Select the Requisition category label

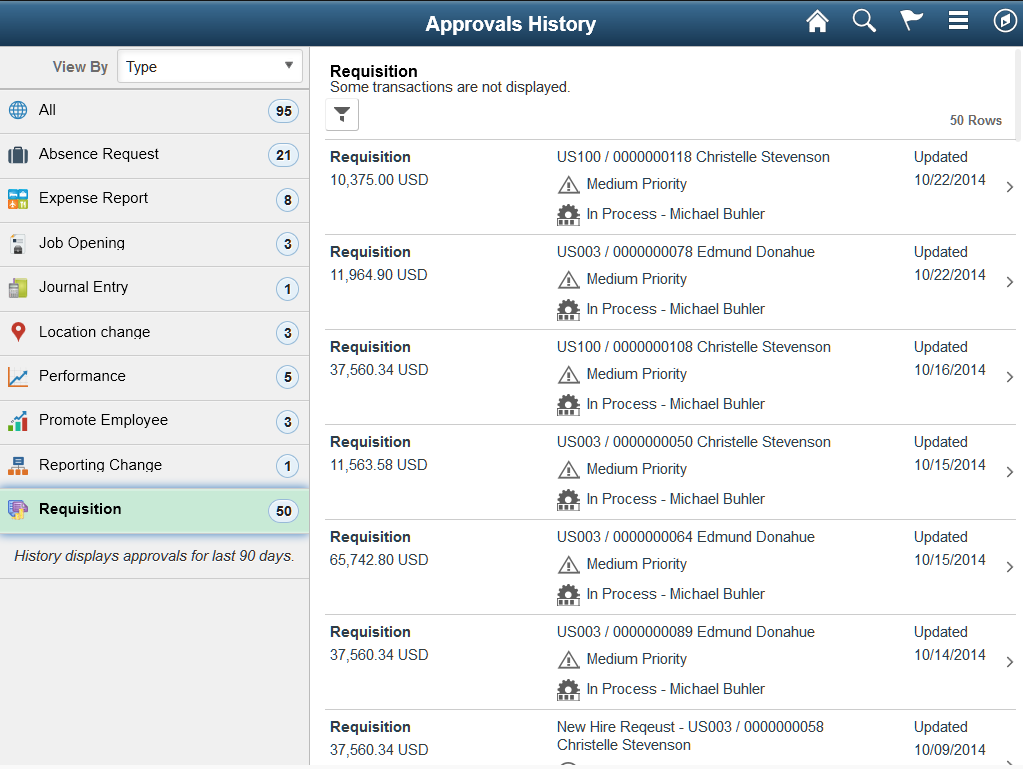pyautogui.click(x=80, y=509)
